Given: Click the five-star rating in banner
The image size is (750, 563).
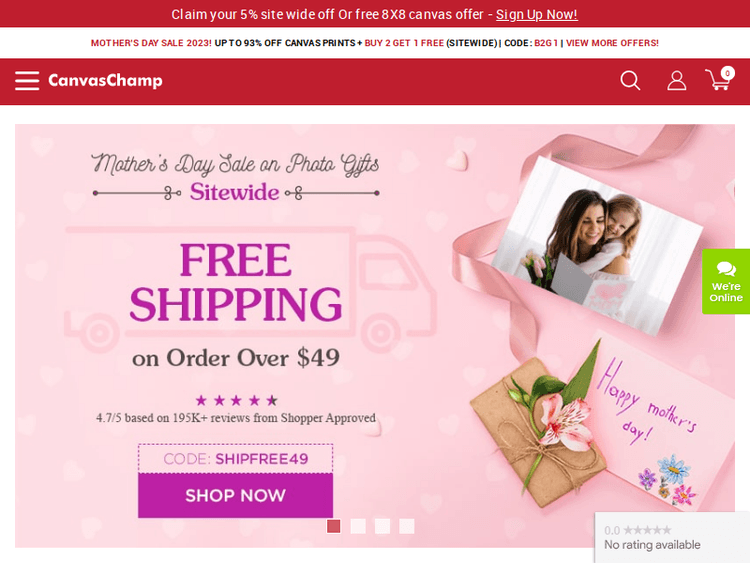Looking at the screenshot, I should tap(236, 400).
